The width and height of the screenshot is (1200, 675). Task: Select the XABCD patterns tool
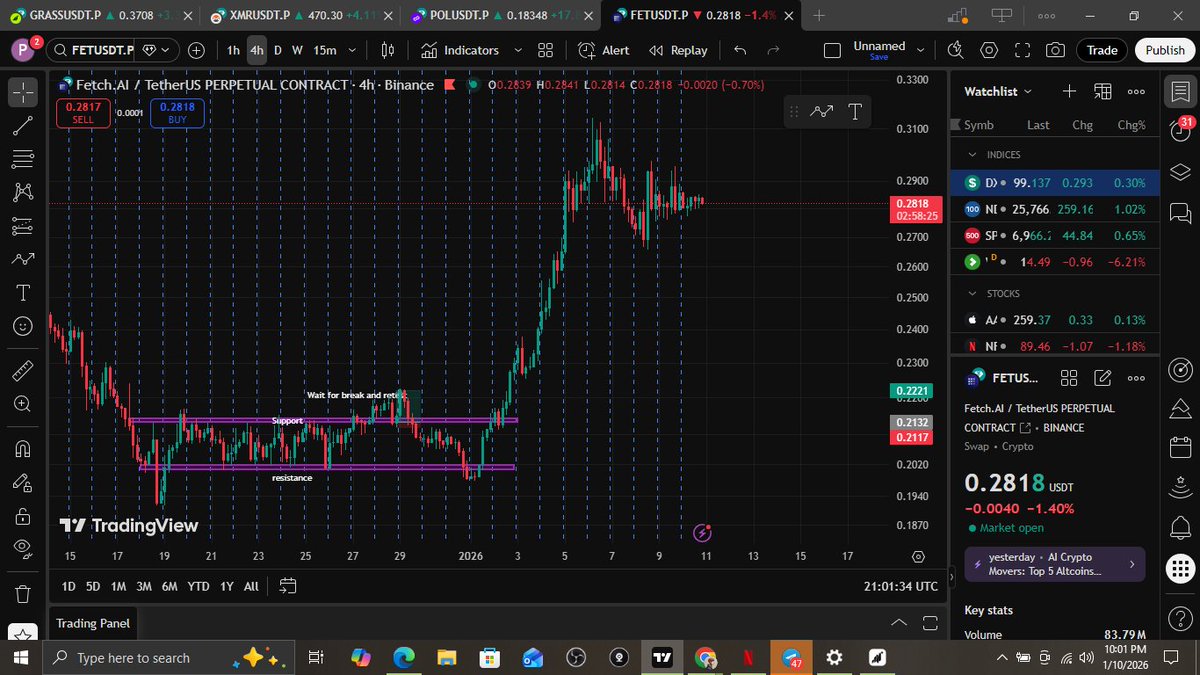tap(23, 193)
